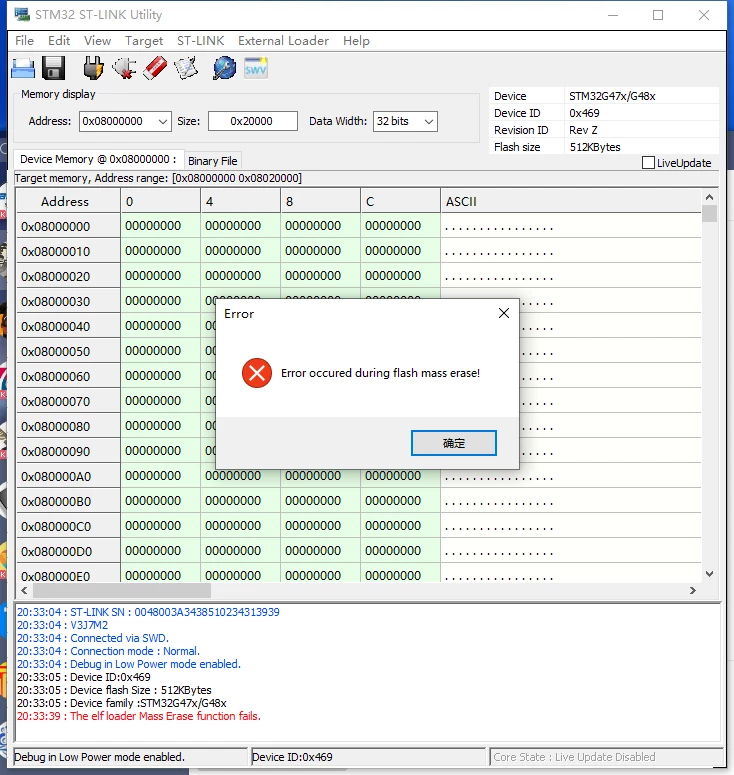The image size is (734, 775).
Task: Open the View menu
Action: (x=97, y=41)
